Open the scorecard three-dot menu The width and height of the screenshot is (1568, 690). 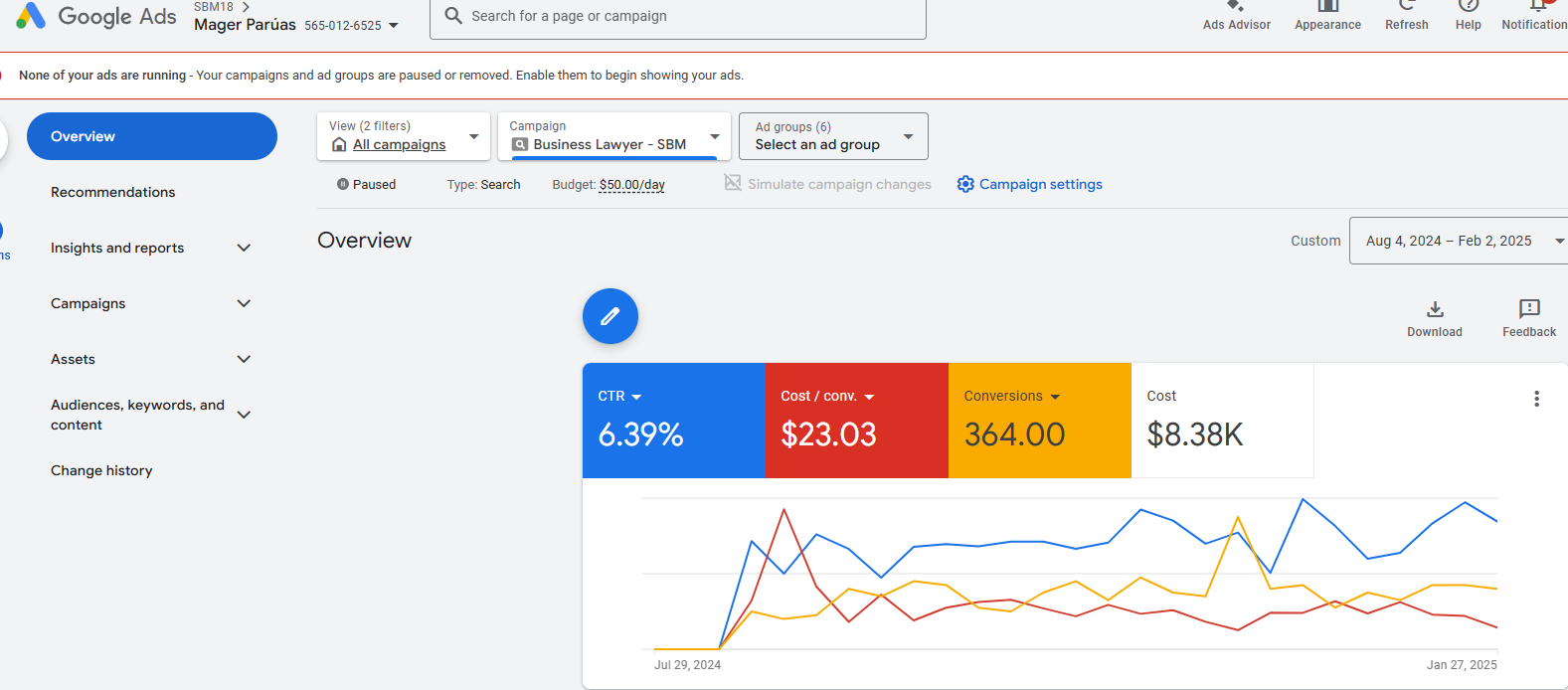(x=1536, y=399)
